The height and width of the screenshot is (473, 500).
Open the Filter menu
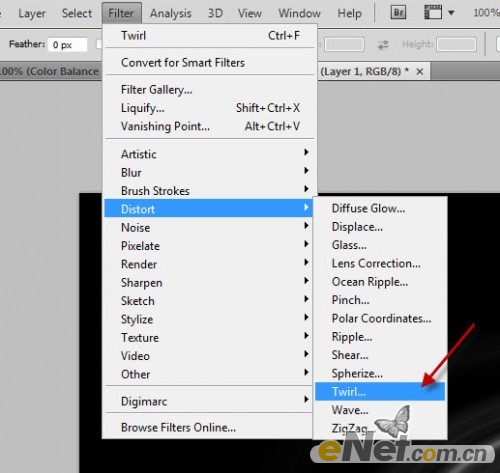(121, 13)
